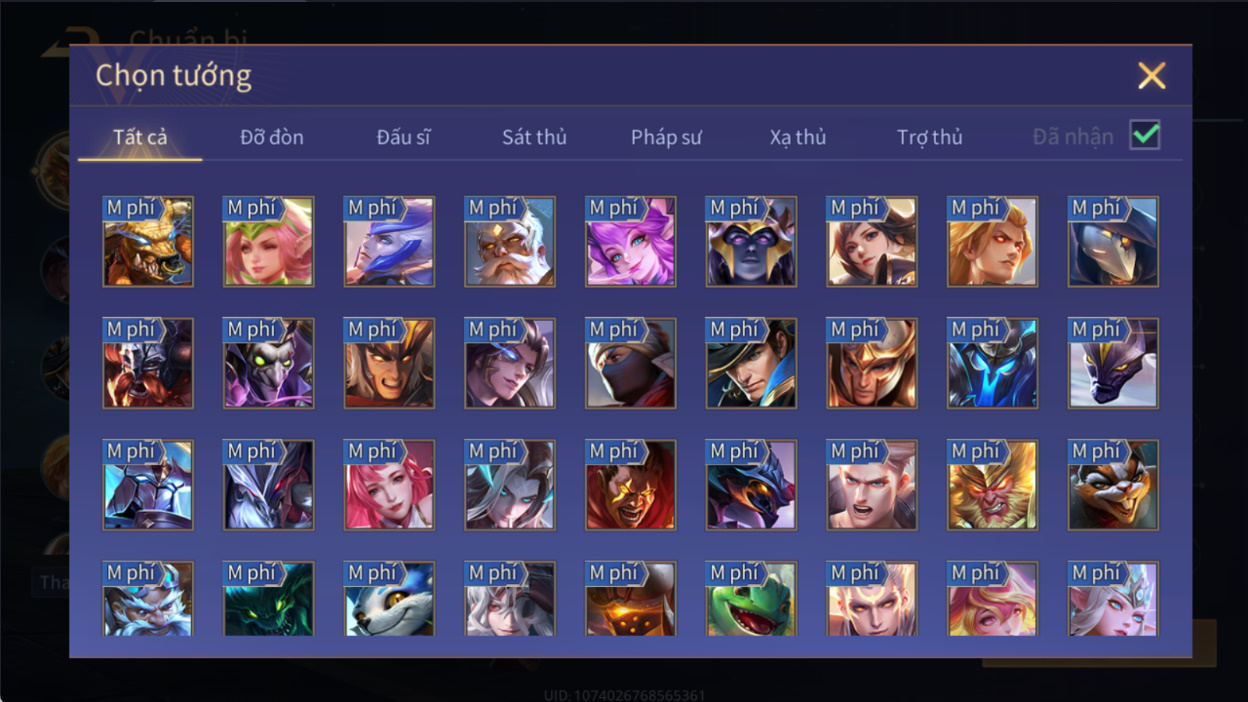
Task: Show the Pháp sư hero category
Action: tap(666, 137)
